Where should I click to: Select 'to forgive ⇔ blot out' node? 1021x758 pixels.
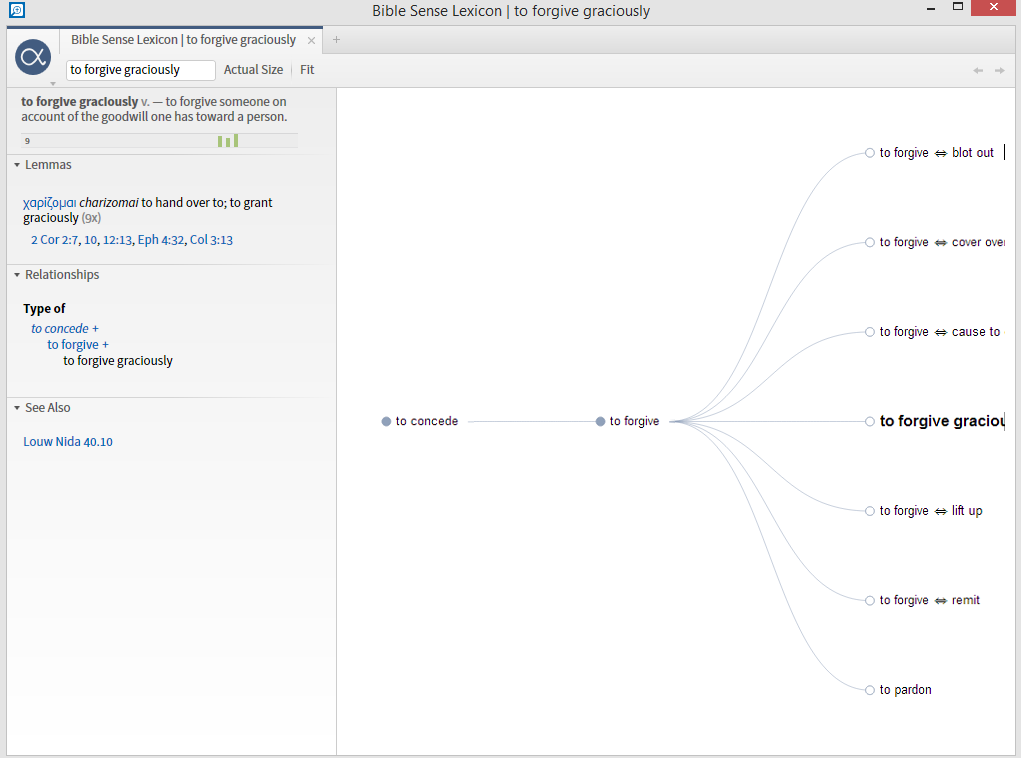point(930,153)
